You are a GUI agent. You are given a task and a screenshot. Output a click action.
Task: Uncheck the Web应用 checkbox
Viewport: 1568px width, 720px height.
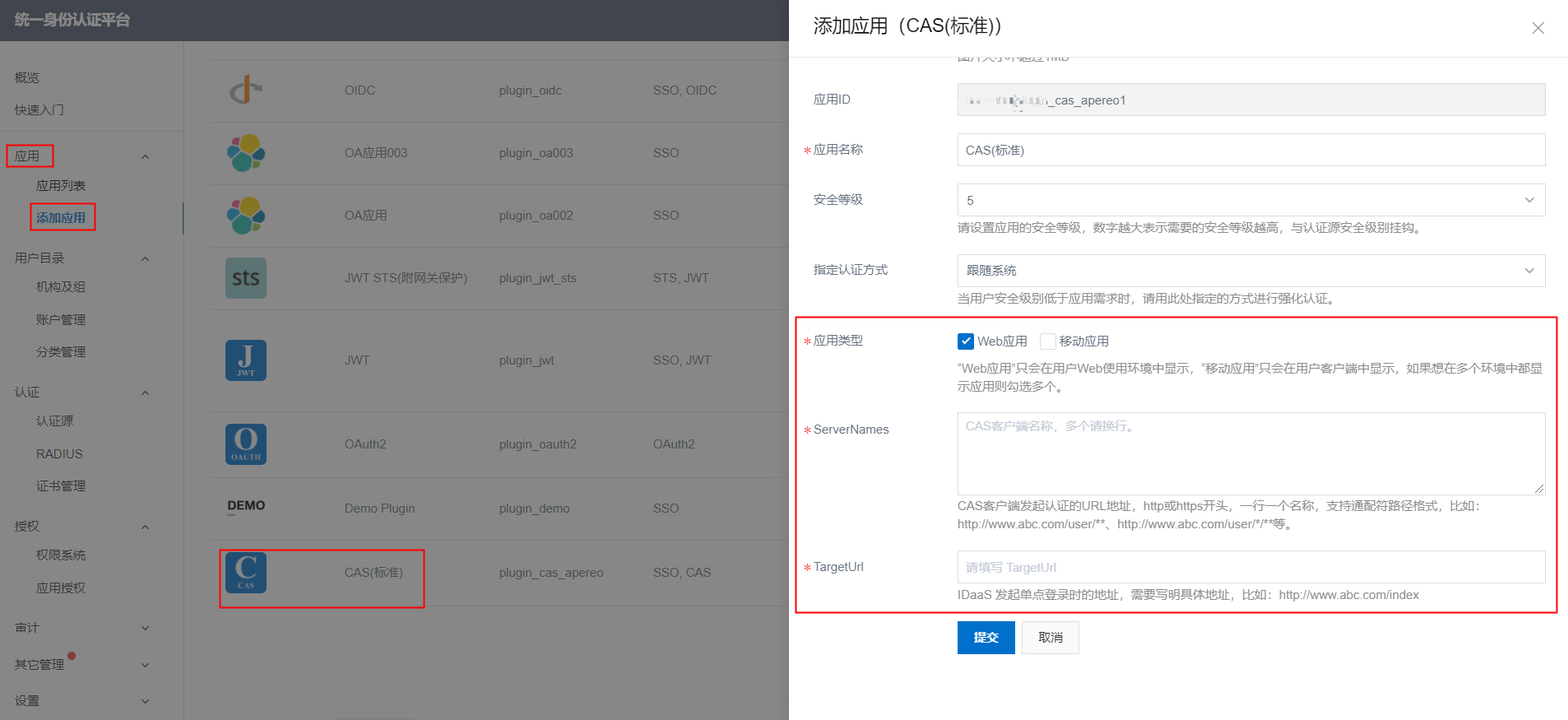tap(966, 341)
